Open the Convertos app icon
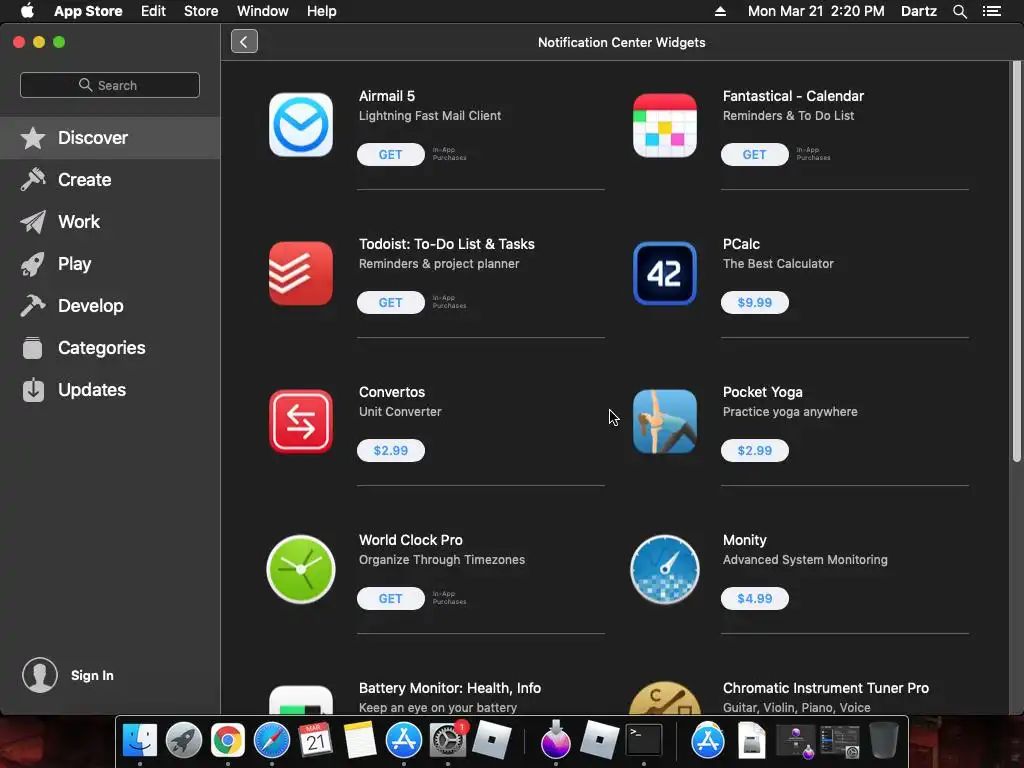Viewport: 1024px width, 768px height. point(300,421)
